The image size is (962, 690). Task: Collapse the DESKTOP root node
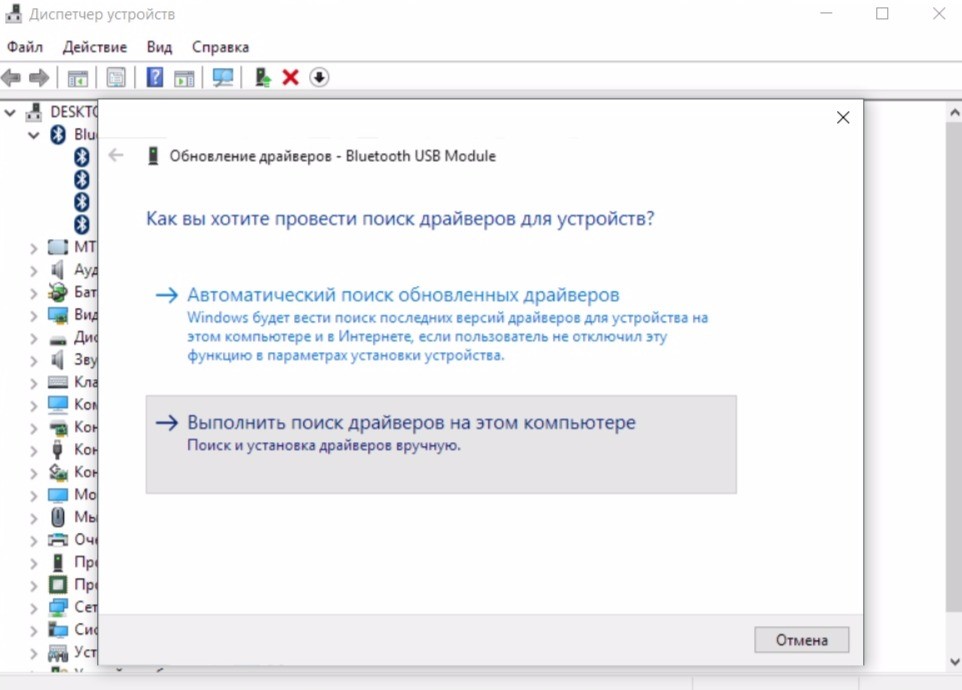tap(10, 112)
